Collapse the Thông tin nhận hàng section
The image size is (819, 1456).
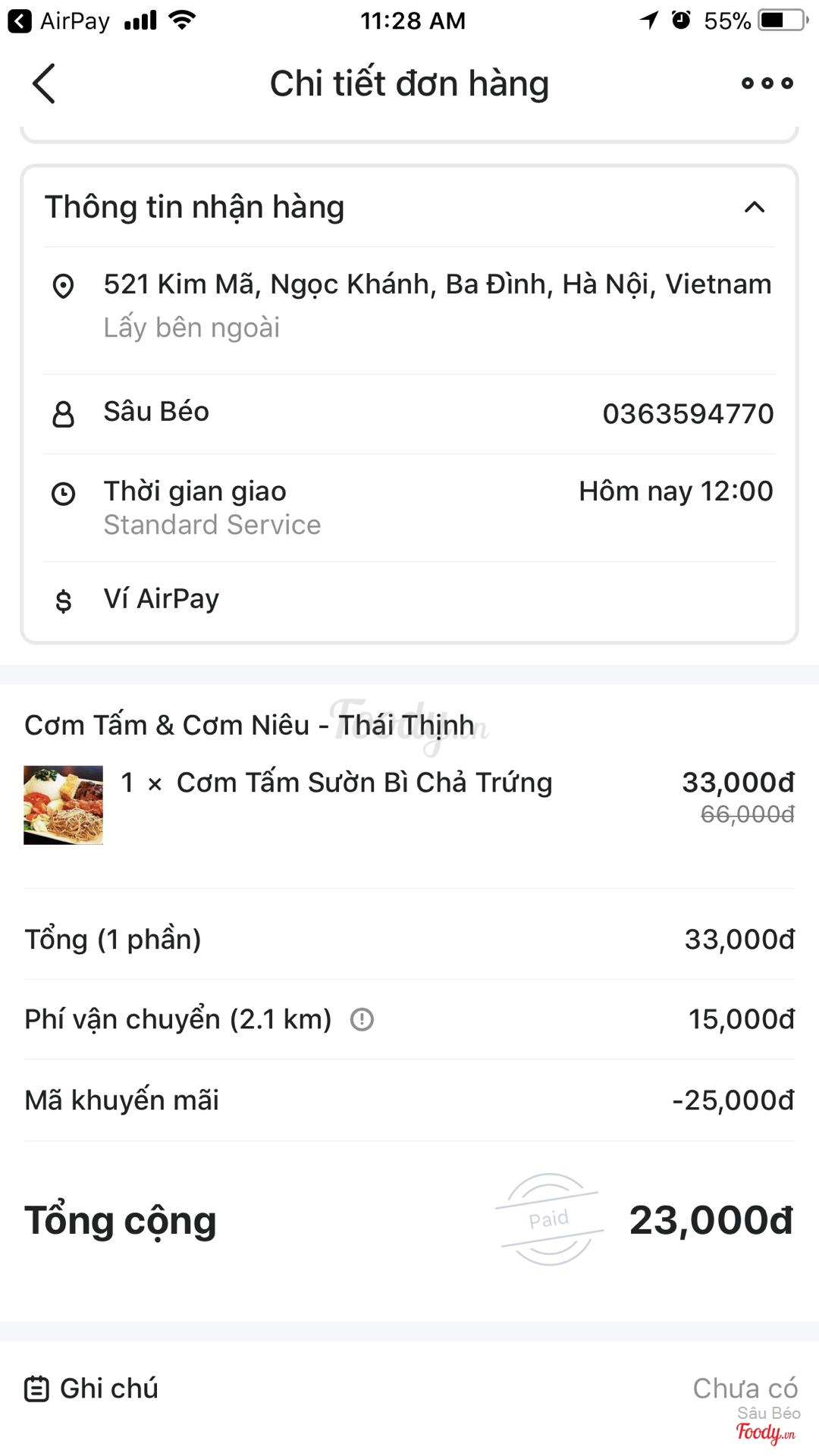click(x=755, y=207)
